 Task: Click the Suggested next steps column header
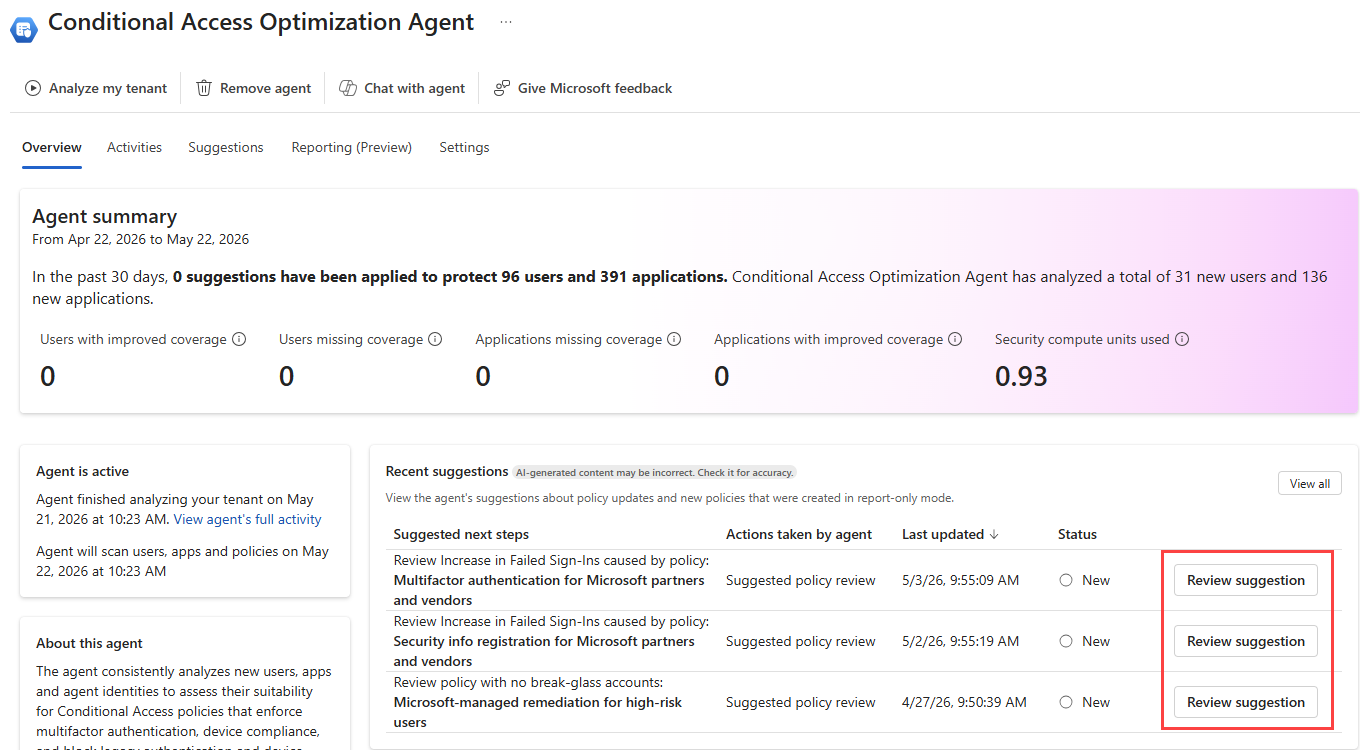coord(461,535)
